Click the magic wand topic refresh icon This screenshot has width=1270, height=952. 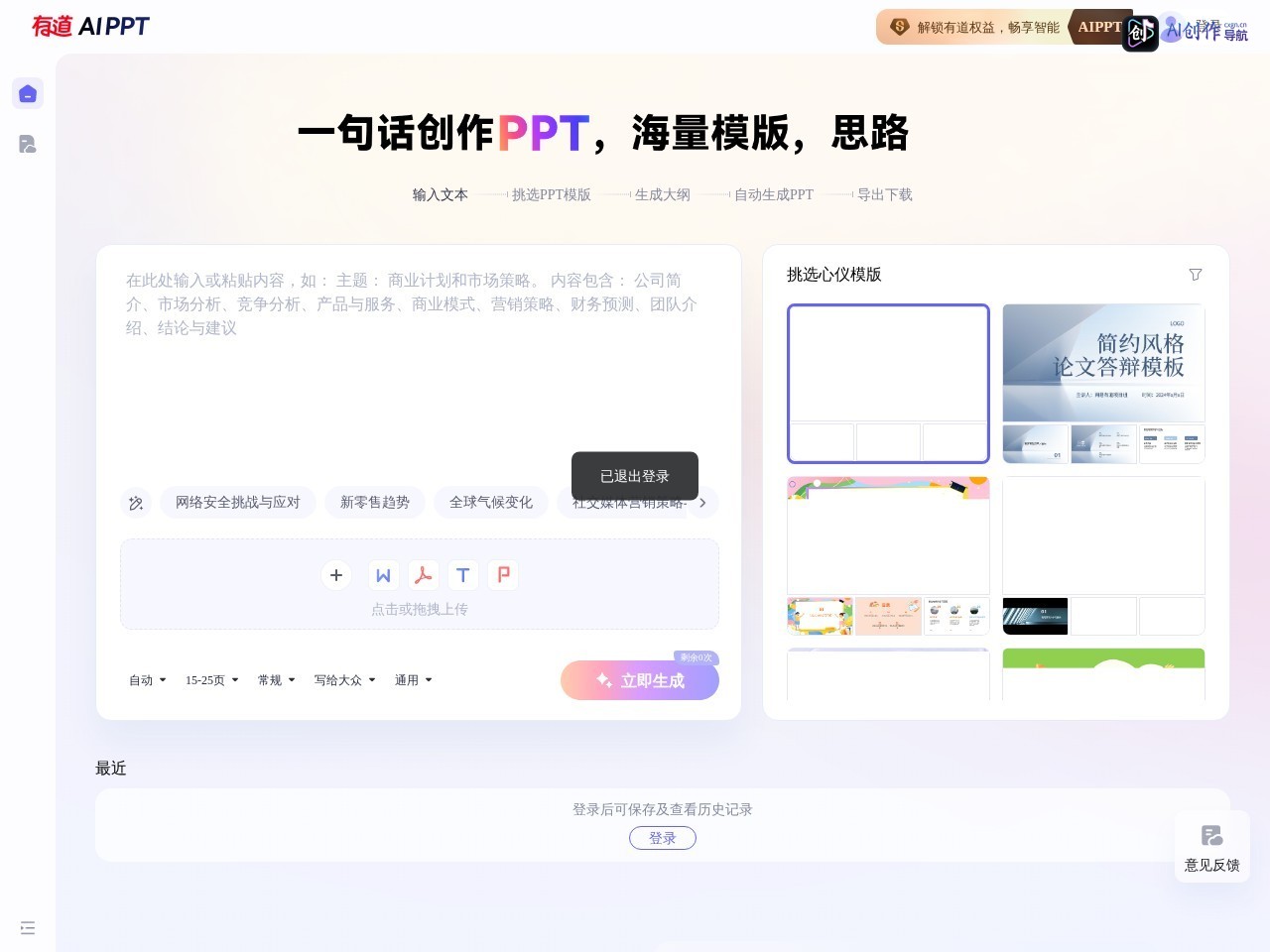coord(136,503)
